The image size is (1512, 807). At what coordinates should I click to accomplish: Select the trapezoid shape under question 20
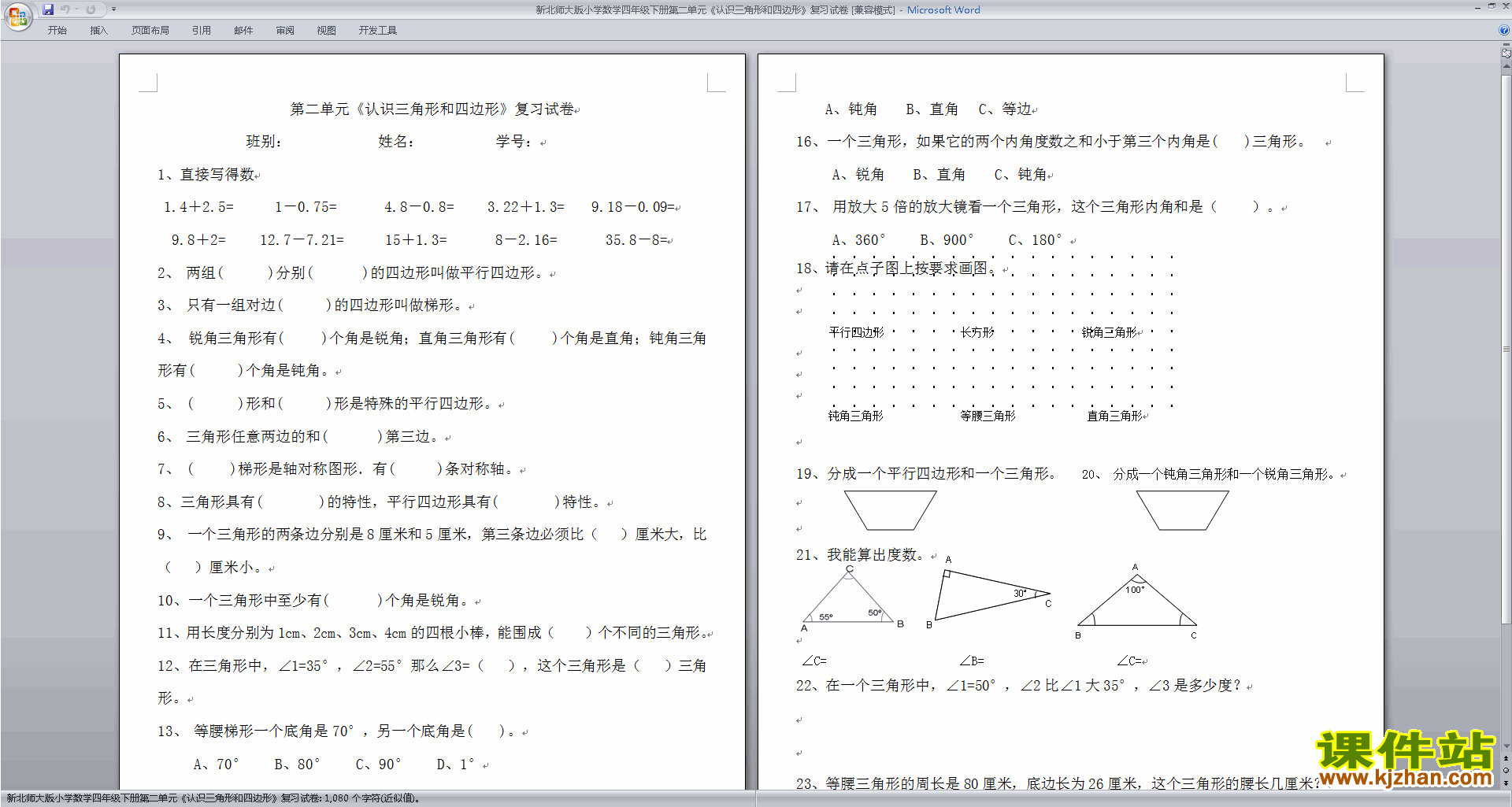[1182, 510]
